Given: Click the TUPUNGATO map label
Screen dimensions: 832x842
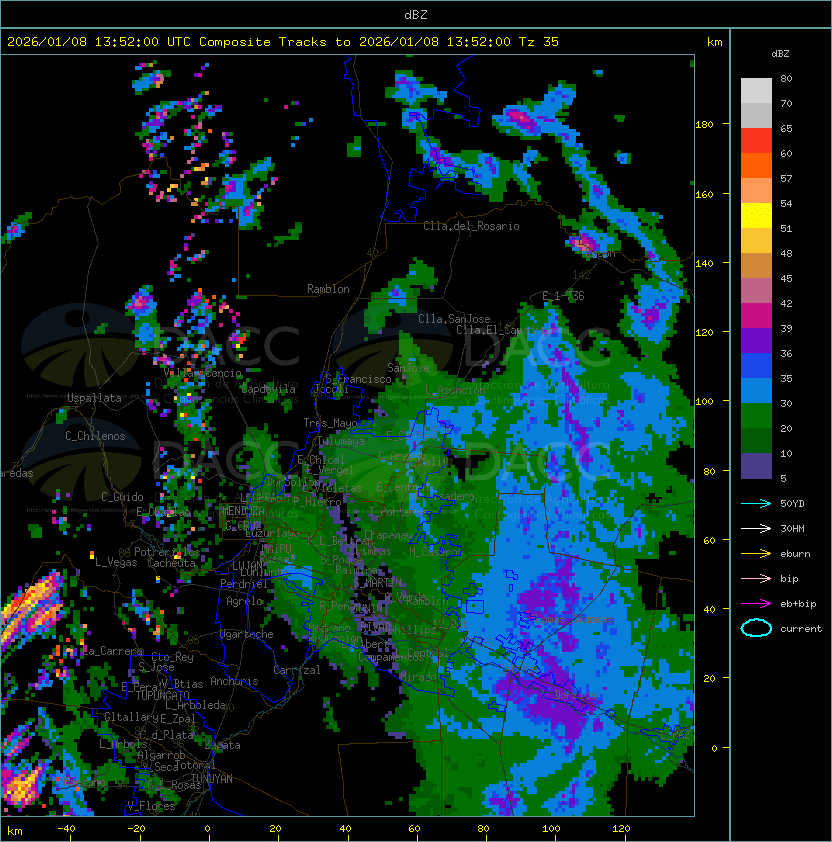Looking at the screenshot, I should pos(162,696).
